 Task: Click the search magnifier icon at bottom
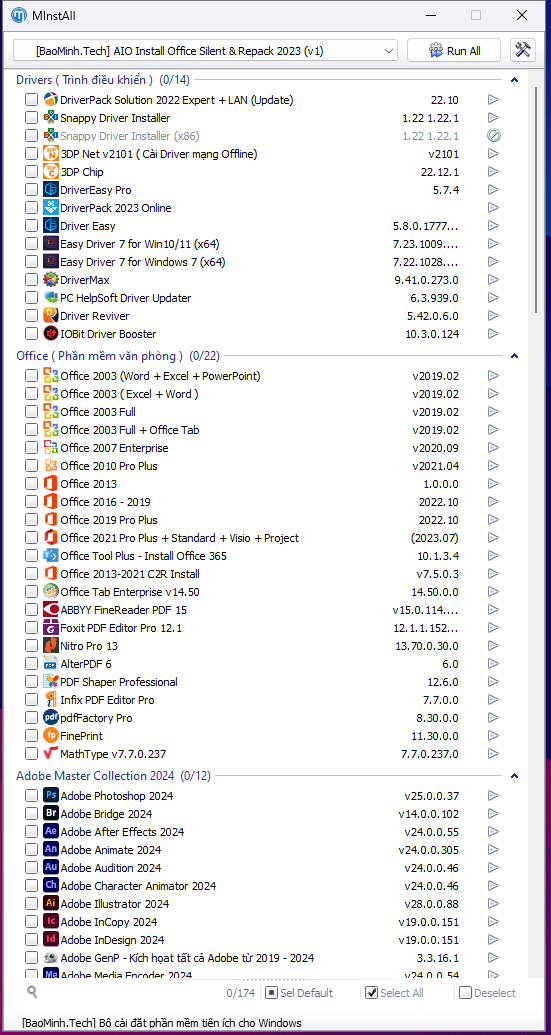click(32, 991)
